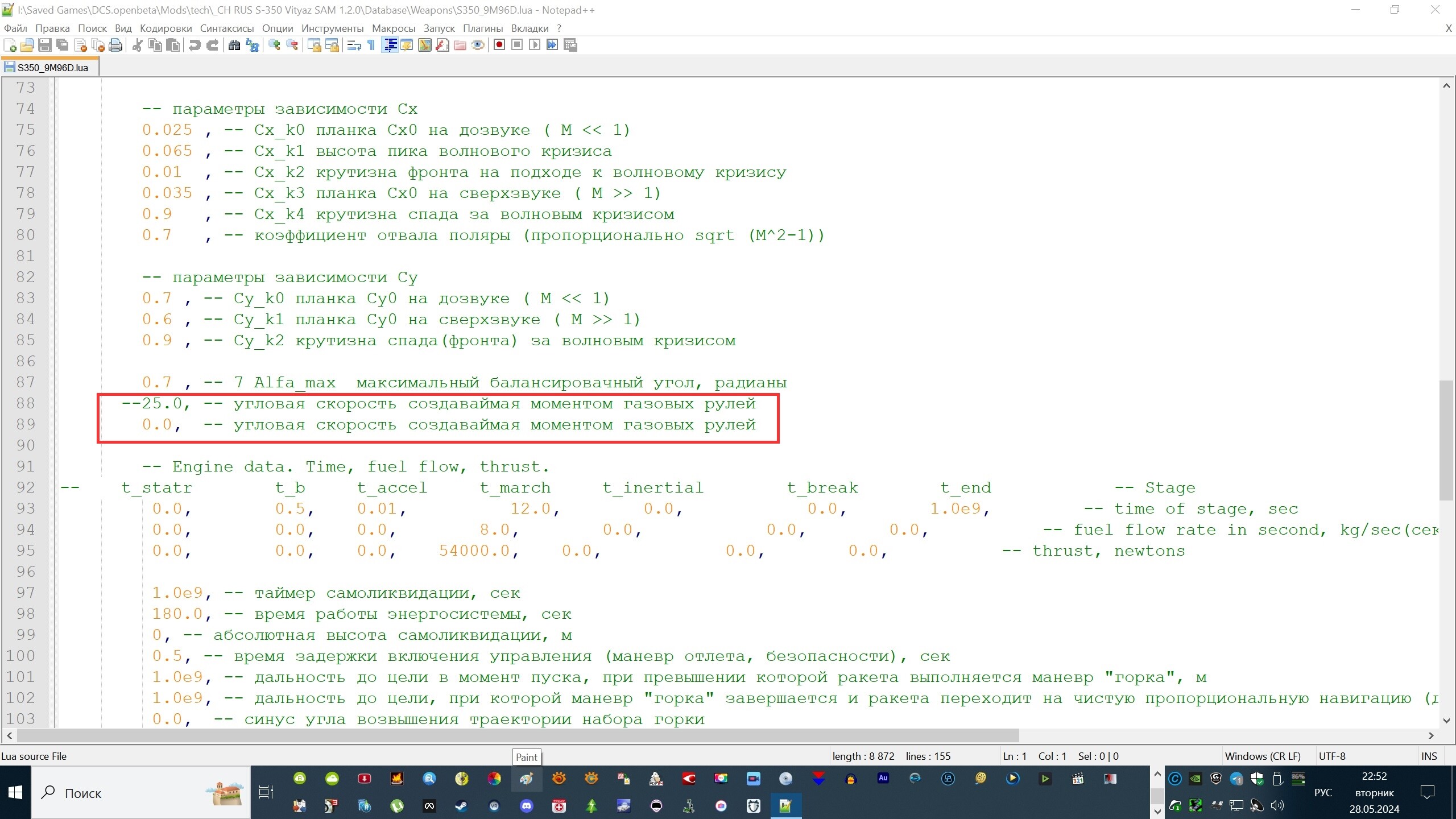Toggle synchronized vertical scrolling icon
The width and height of the screenshot is (1456, 819).
pyautogui.click(x=314, y=45)
